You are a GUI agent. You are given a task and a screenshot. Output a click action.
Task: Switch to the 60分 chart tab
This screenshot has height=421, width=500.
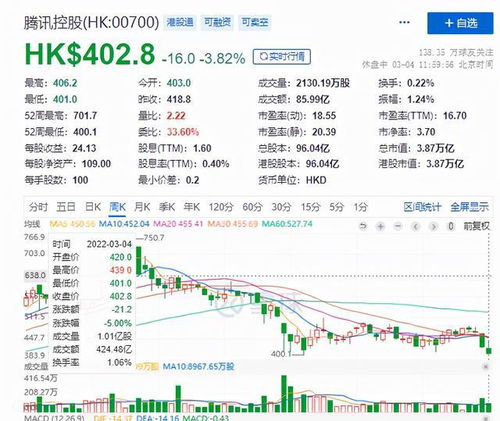click(252, 207)
